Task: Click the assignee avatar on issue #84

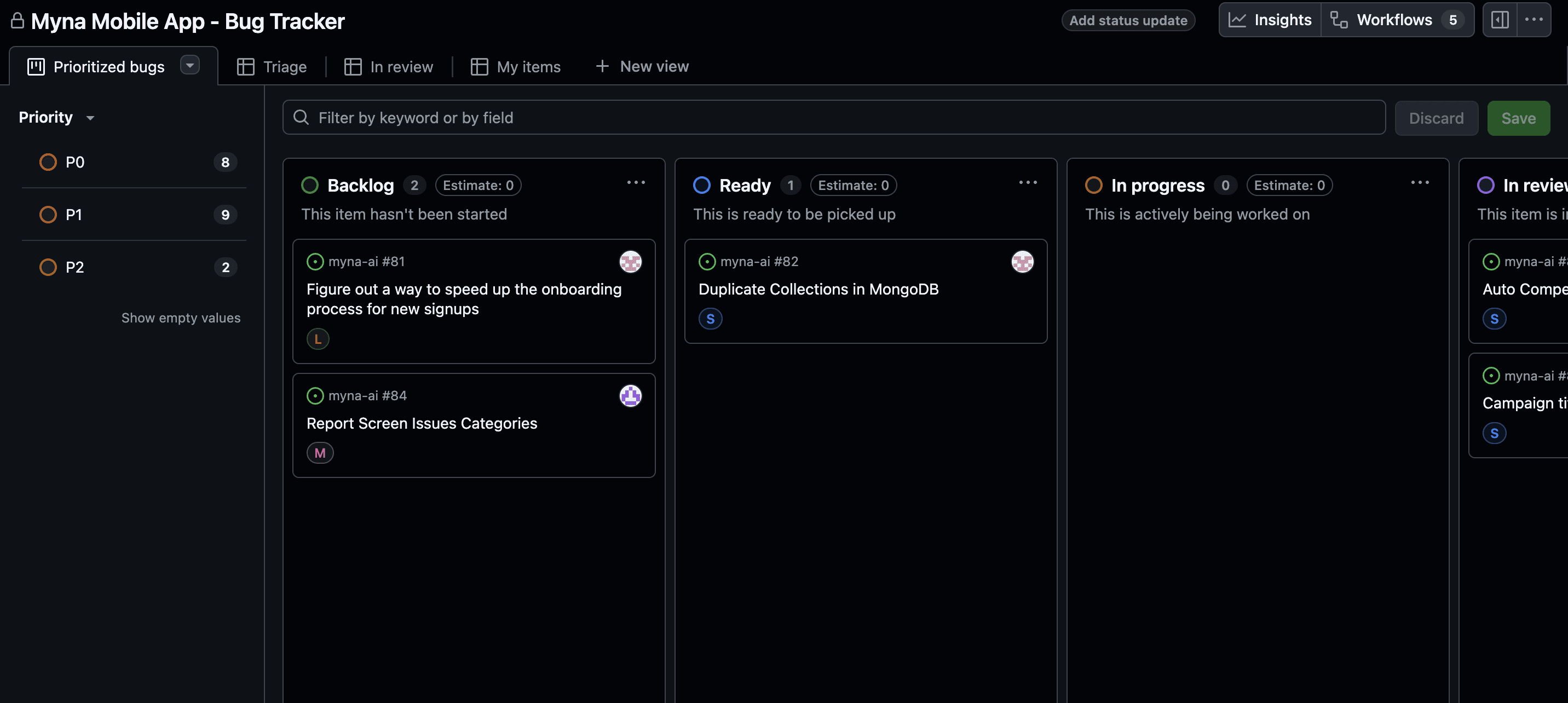Action: [x=630, y=396]
